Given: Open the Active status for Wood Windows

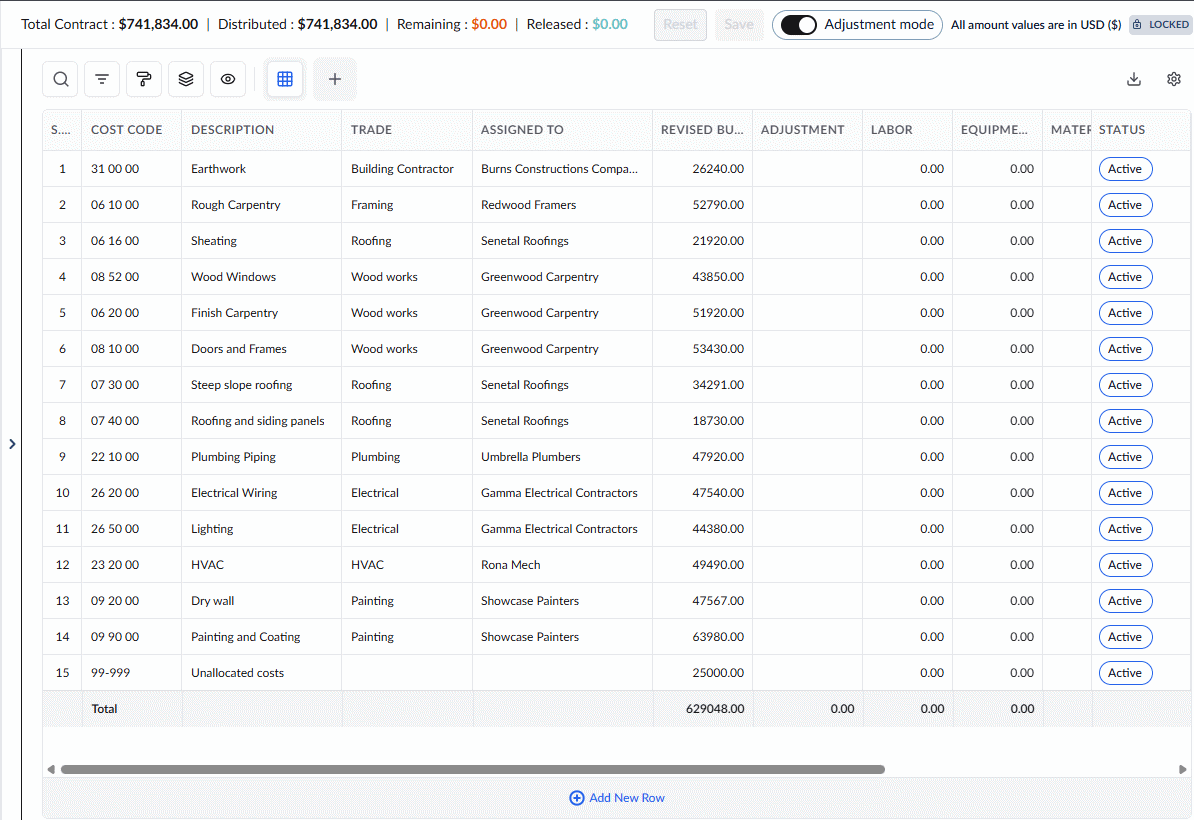Looking at the screenshot, I should pyautogui.click(x=1125, y=277).
